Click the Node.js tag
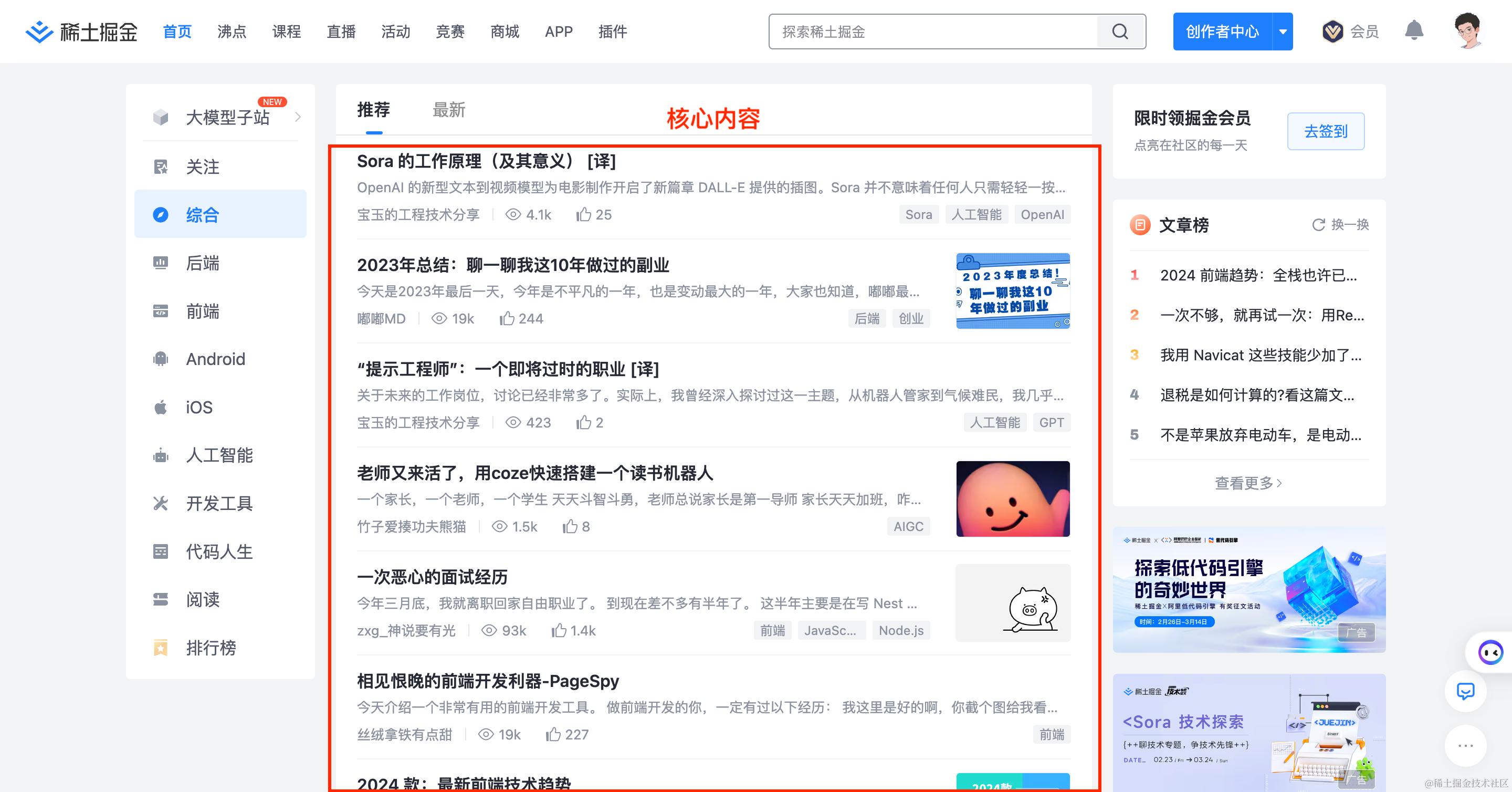This screenshot has height=792, width=1512. (x=901, y=631)
